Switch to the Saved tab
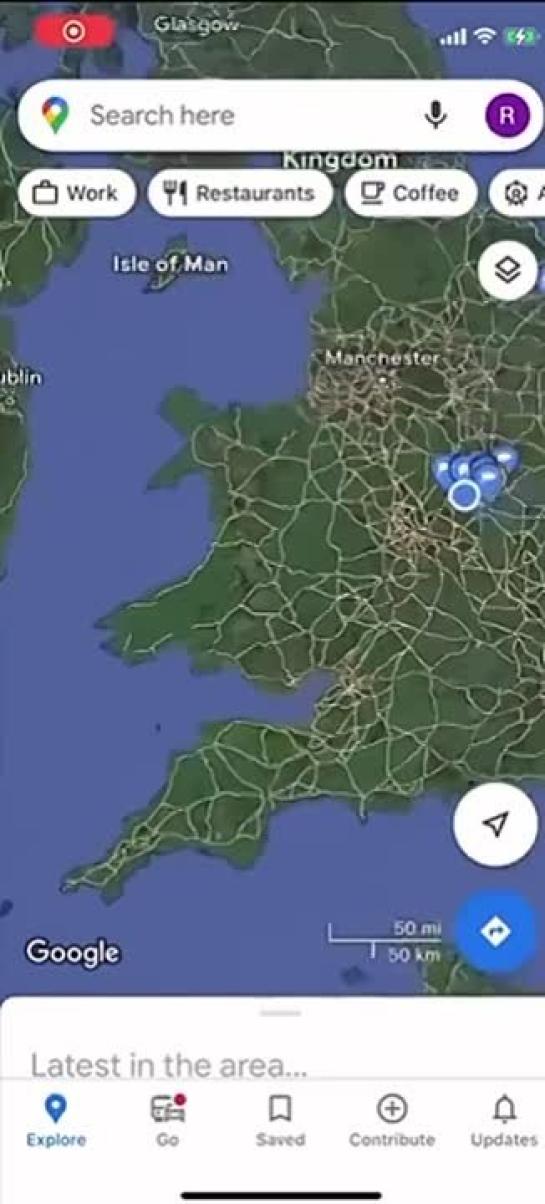 point(280,1120)
